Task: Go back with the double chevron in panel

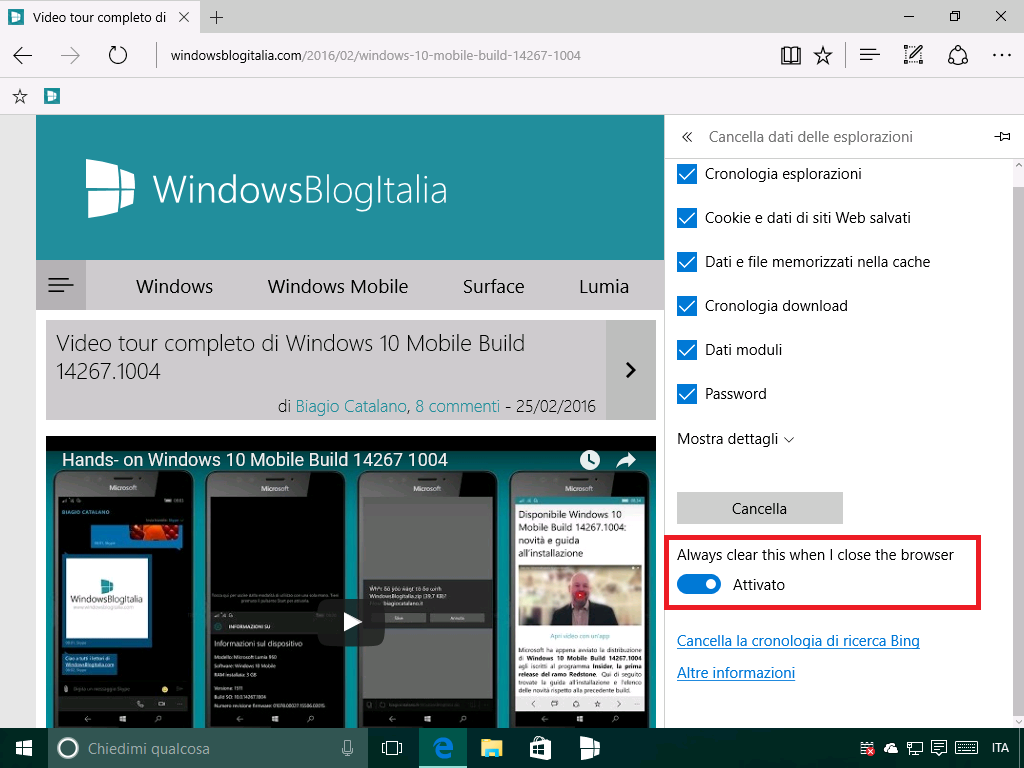Action: [x=686, y=137]
